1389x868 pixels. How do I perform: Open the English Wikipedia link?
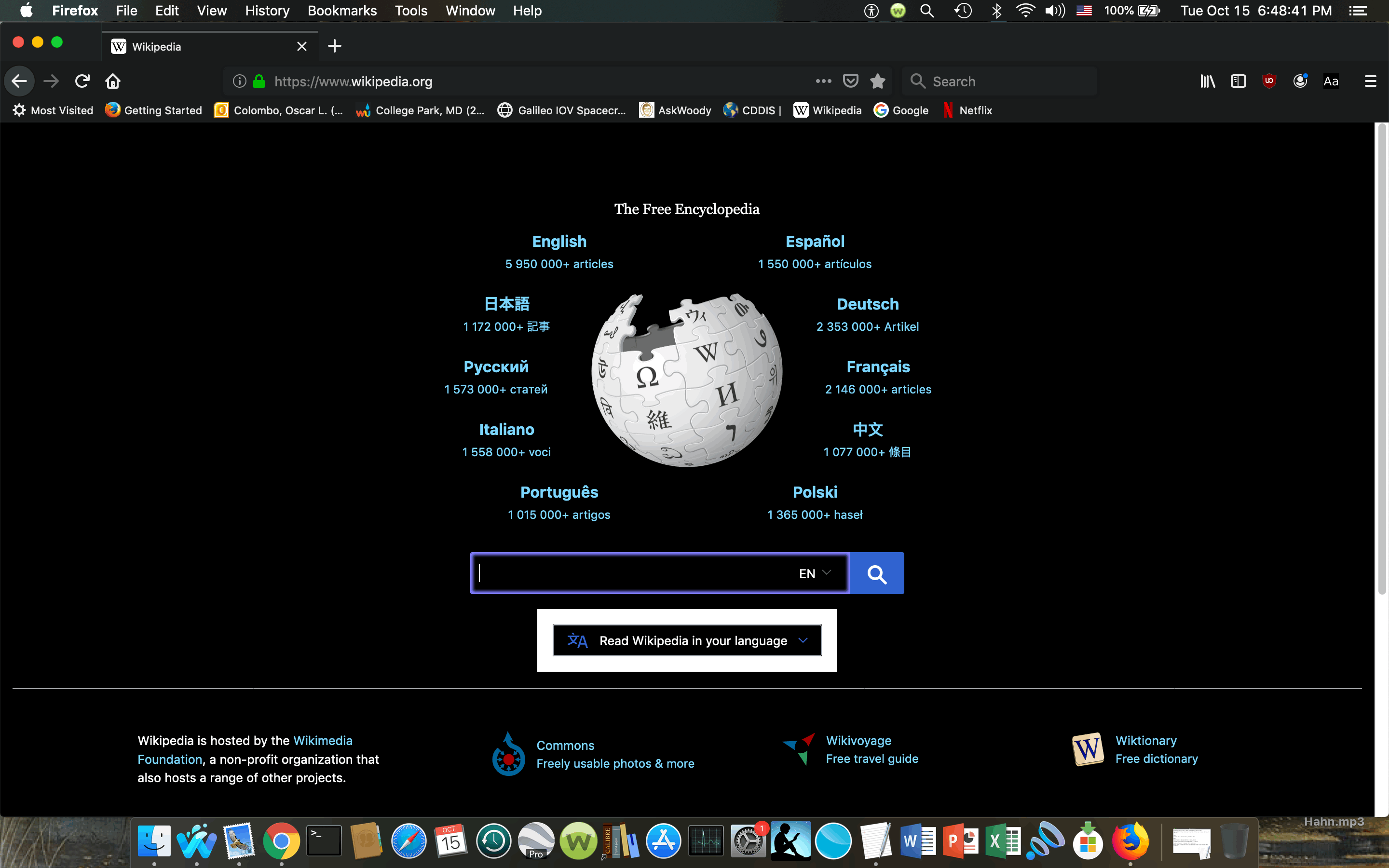[x=559, y=242]
